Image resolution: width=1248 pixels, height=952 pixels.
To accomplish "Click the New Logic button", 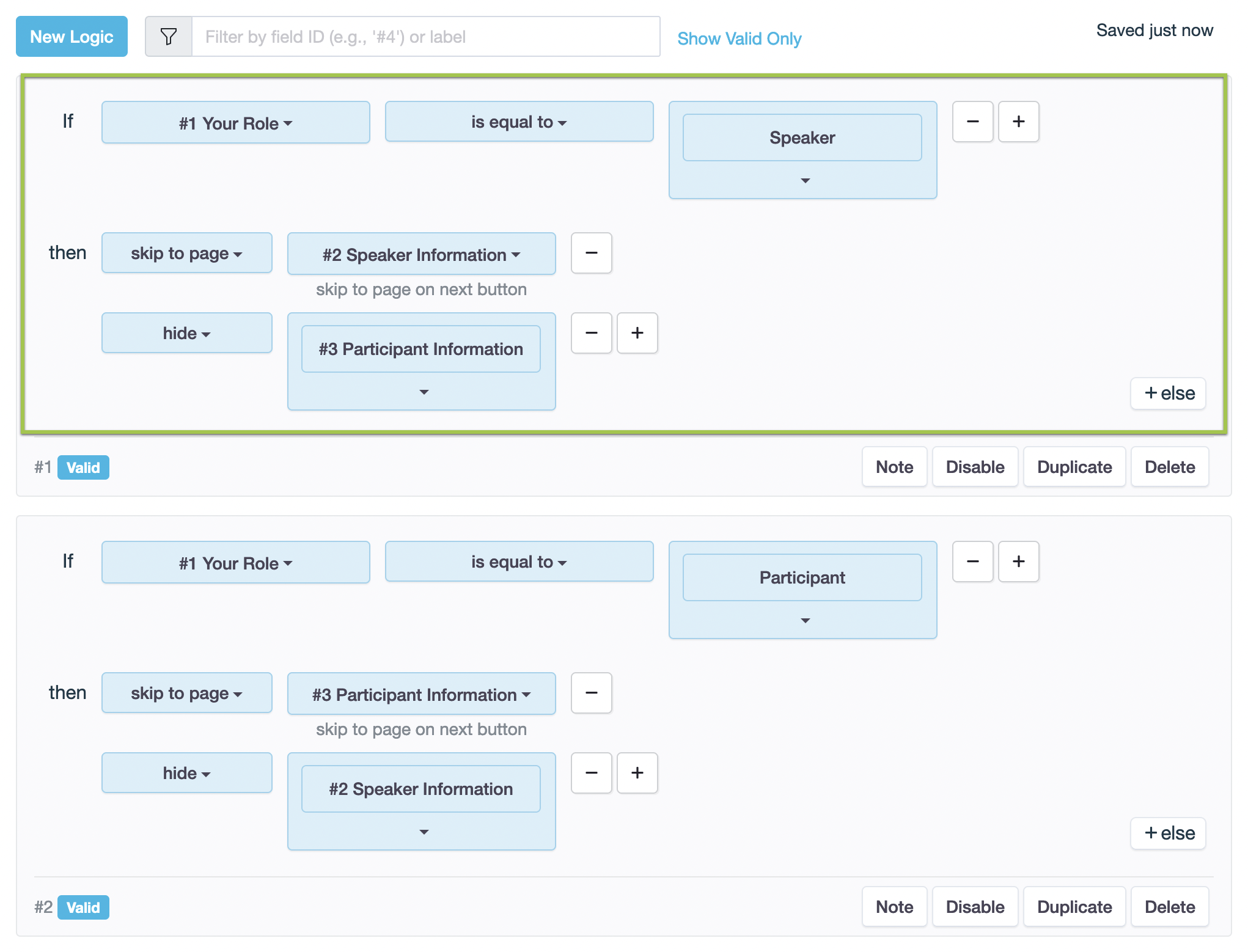I will pyautogui.click(x=72, y=37).
